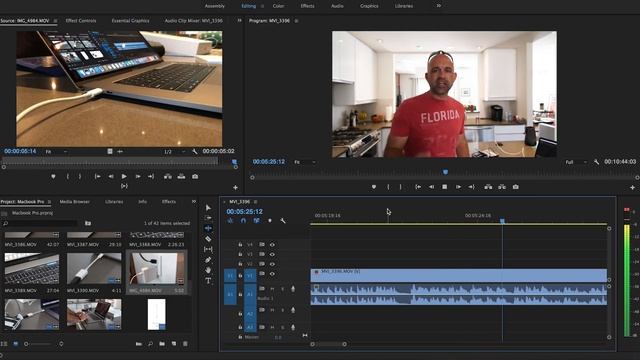Toggle visibility eye for V4 track
The image size is (640, 360).
272,244
